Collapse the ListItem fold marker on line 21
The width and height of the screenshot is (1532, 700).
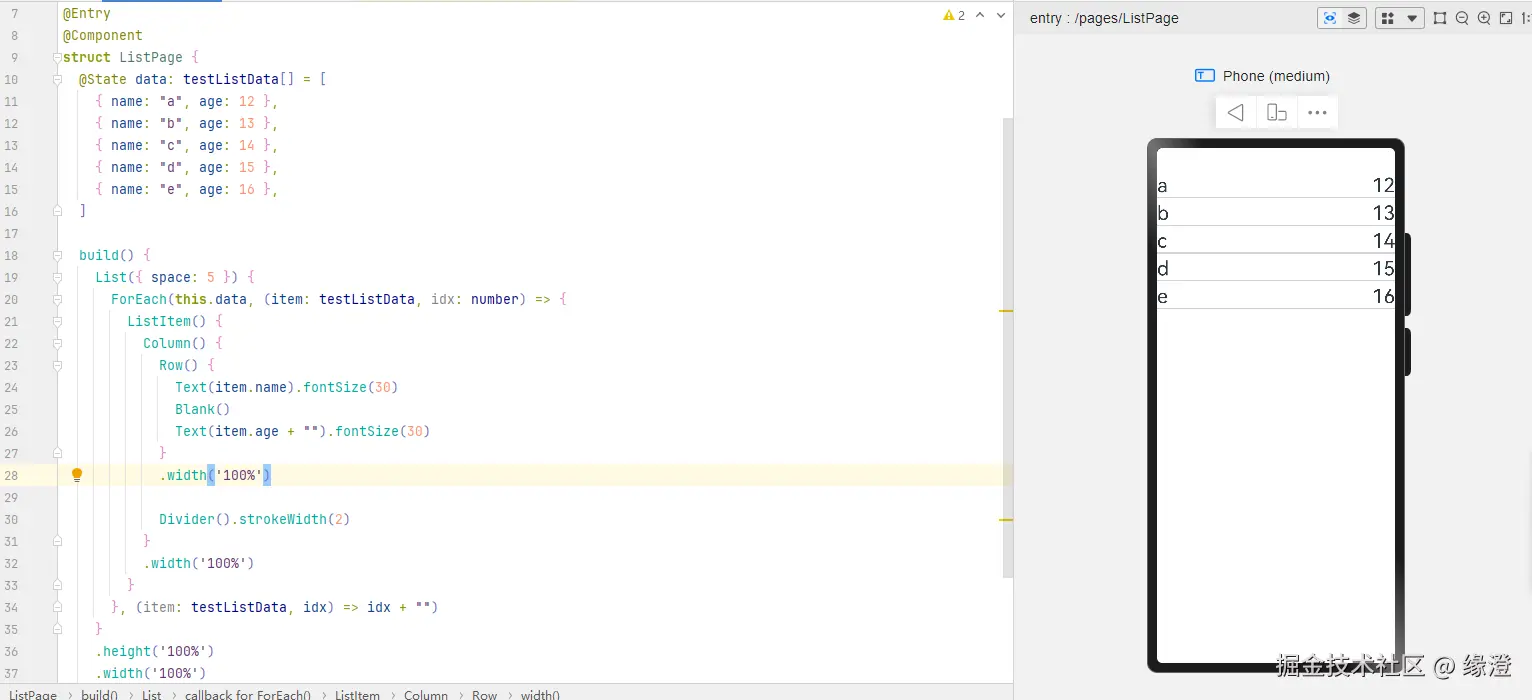[57, 321]
